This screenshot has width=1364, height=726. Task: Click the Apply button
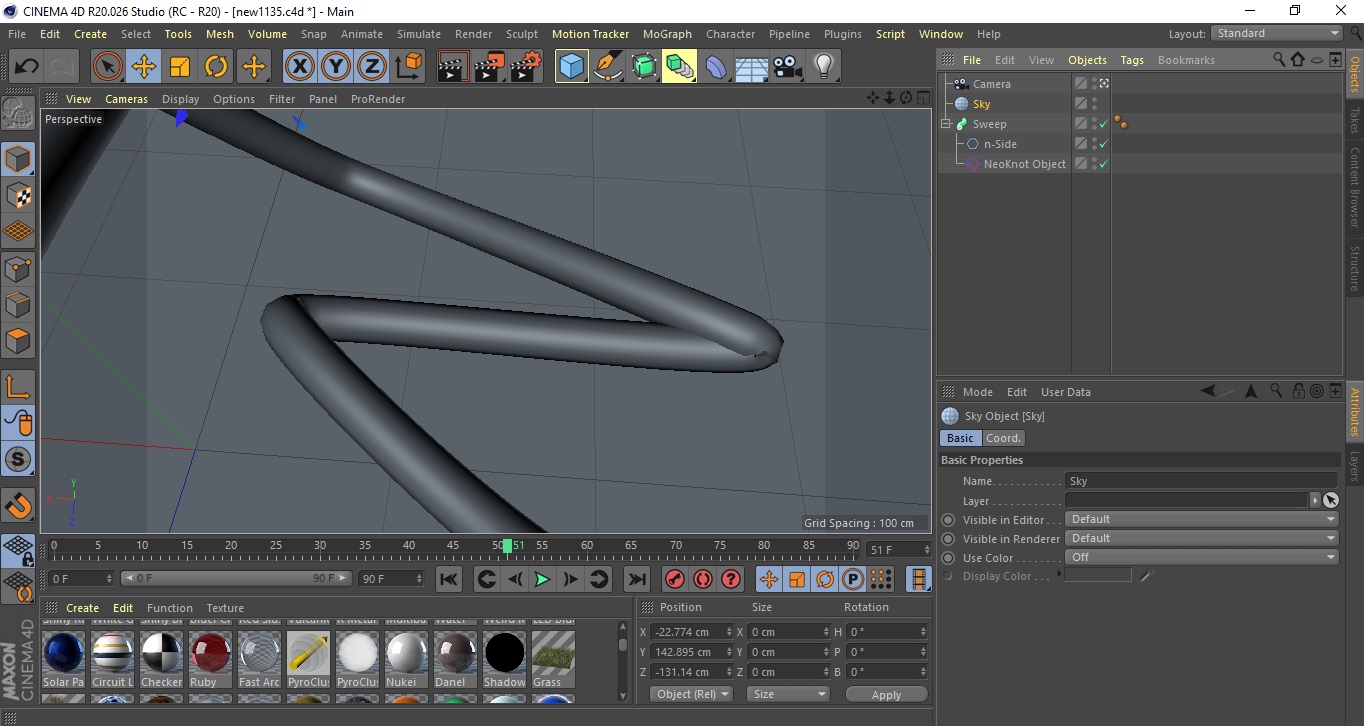point(886,694)
